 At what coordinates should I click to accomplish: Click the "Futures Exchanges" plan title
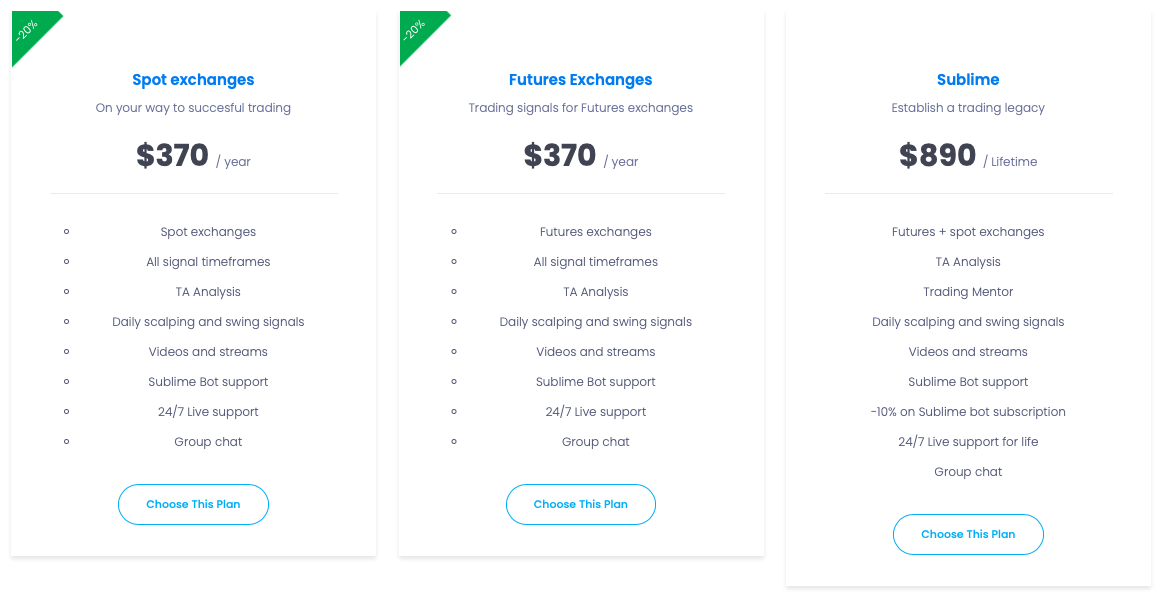580,80
